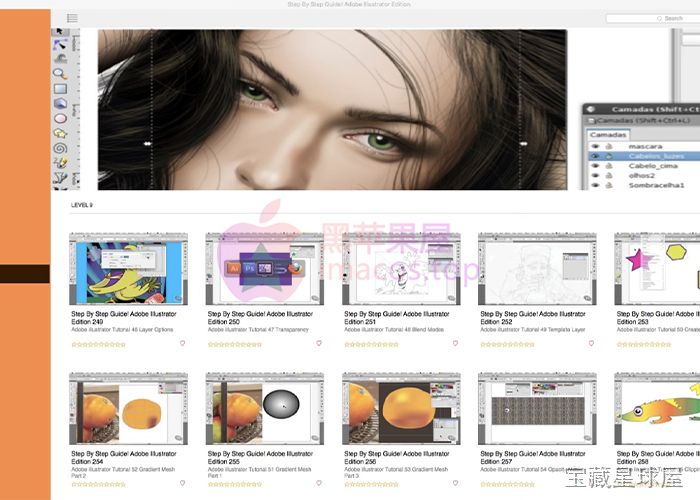
Task: Click the 'Edition 253' title text
Action: click(x=633, y=321)
